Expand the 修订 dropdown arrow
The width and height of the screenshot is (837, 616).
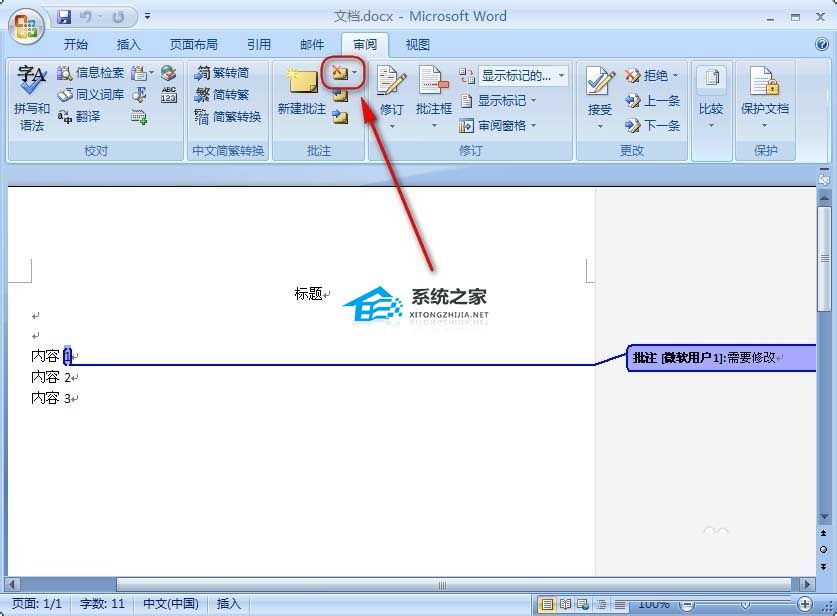pyautogui.click(x=392, y=126)
